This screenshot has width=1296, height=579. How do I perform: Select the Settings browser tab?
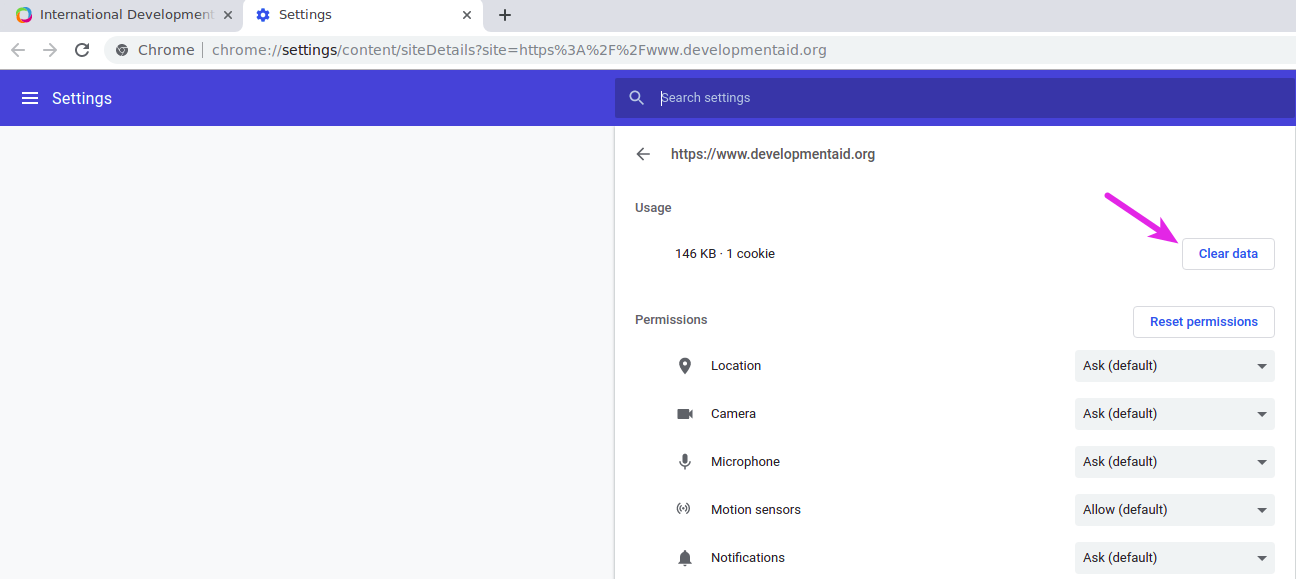[x=350, y=15]
